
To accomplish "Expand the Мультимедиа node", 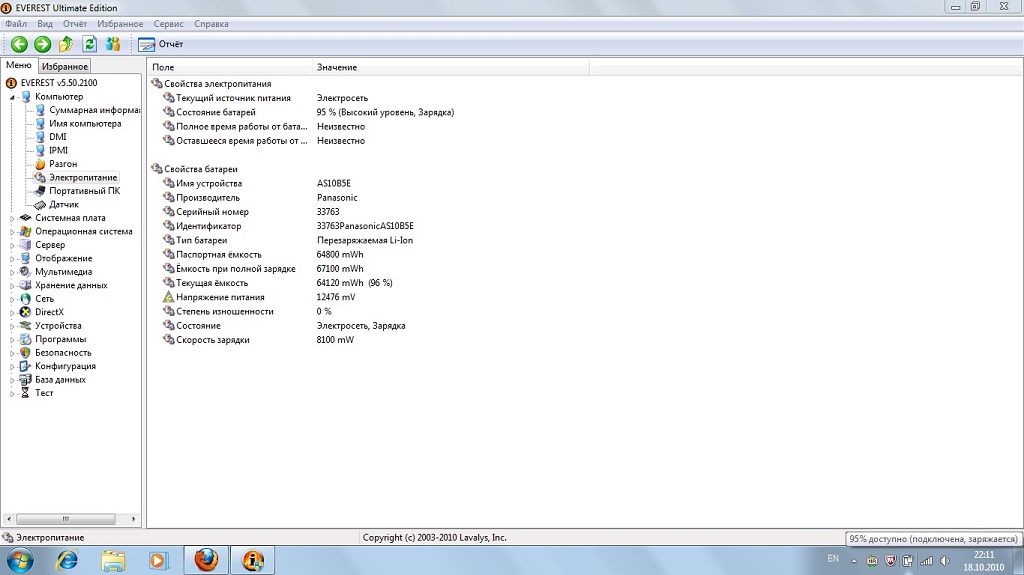I will pos(12,272).
